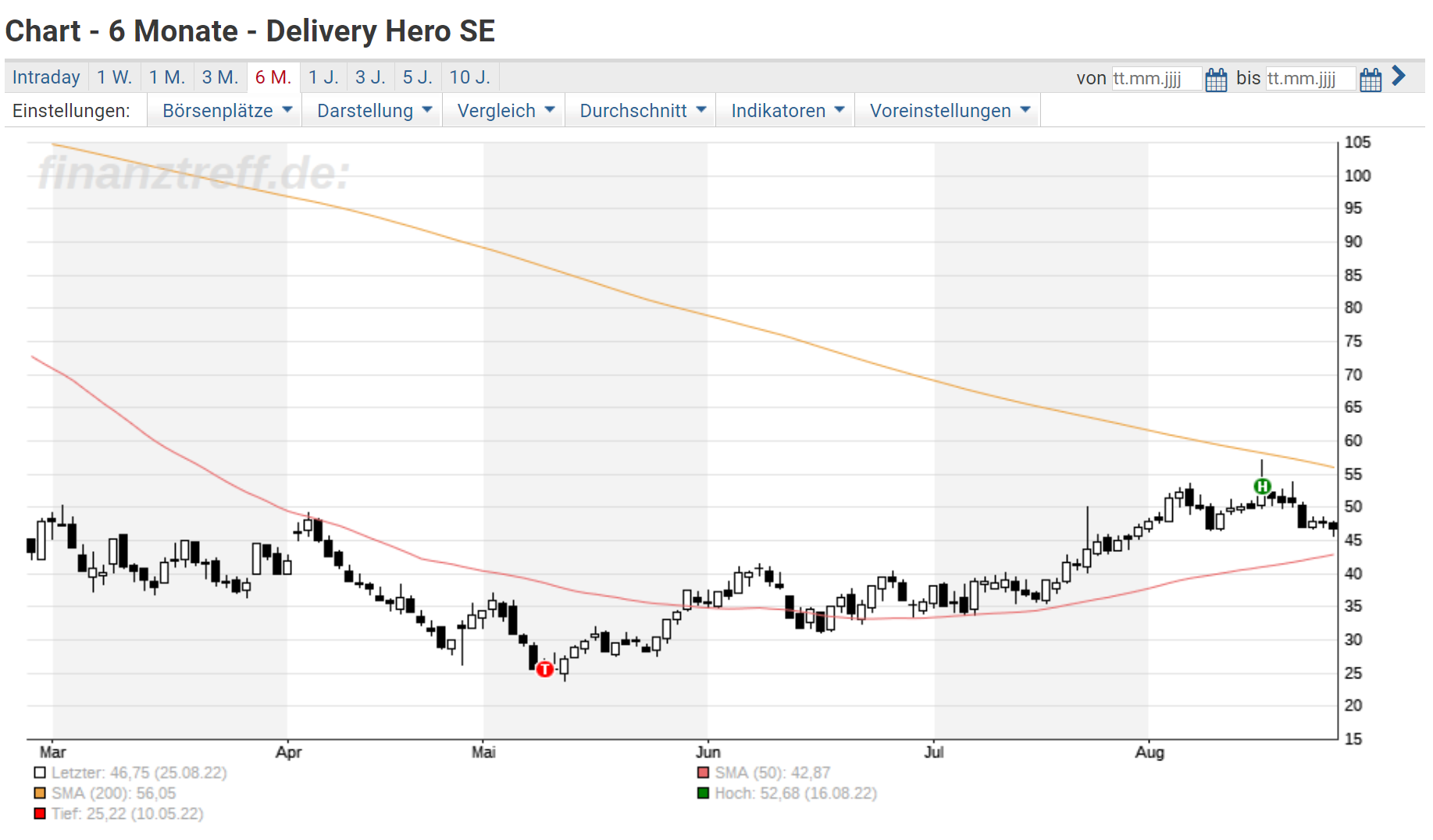Click 'Tief: 25,22 (10.05.22)' legend text

[127, 813]
